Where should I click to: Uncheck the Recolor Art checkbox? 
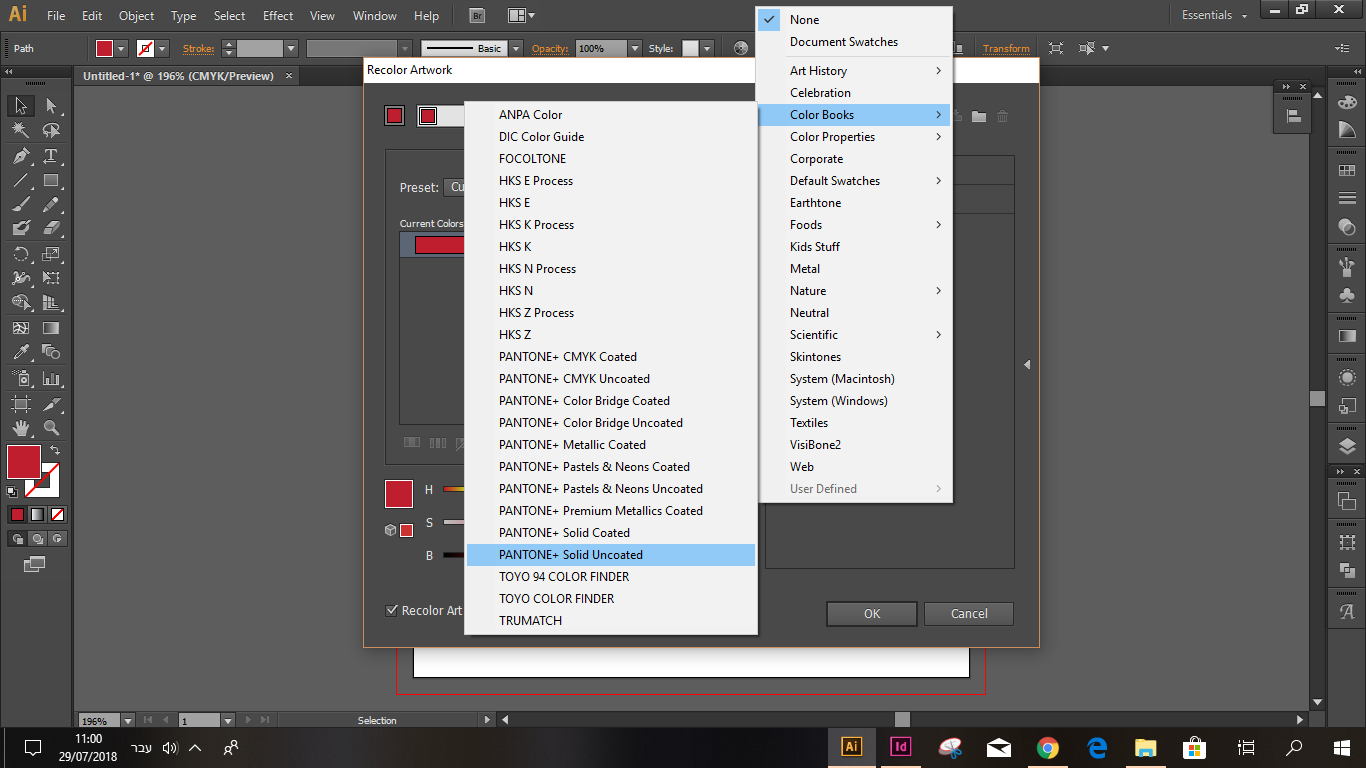tap(392, 610)
